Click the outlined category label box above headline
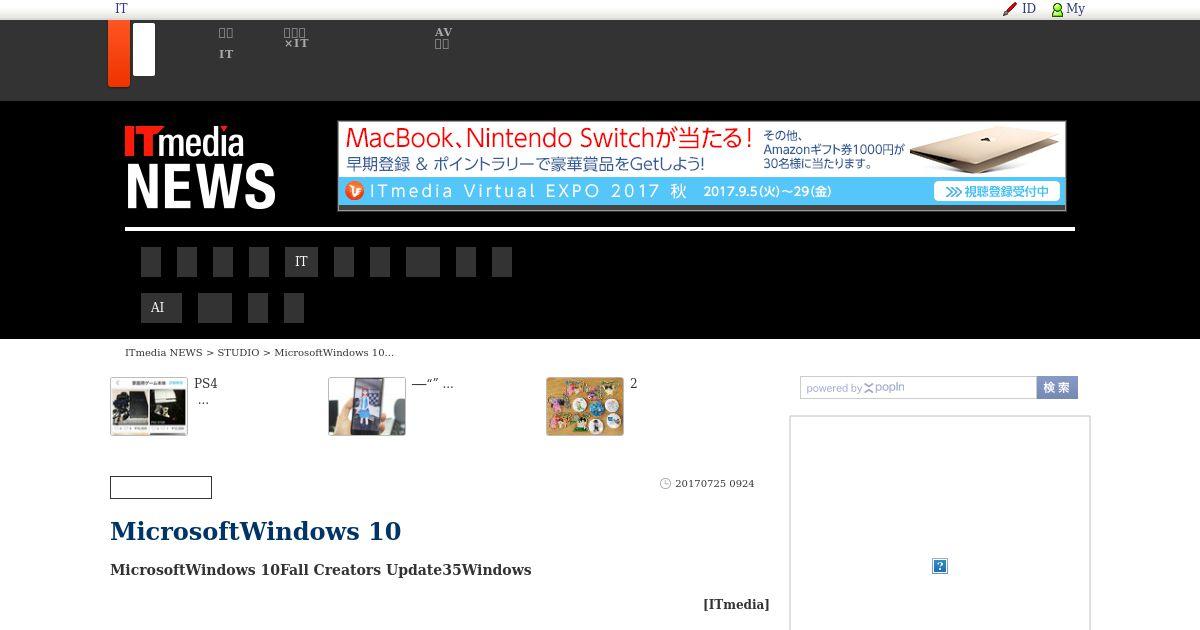The height and width of the screenshot is (630, 1200). point(161,488)
